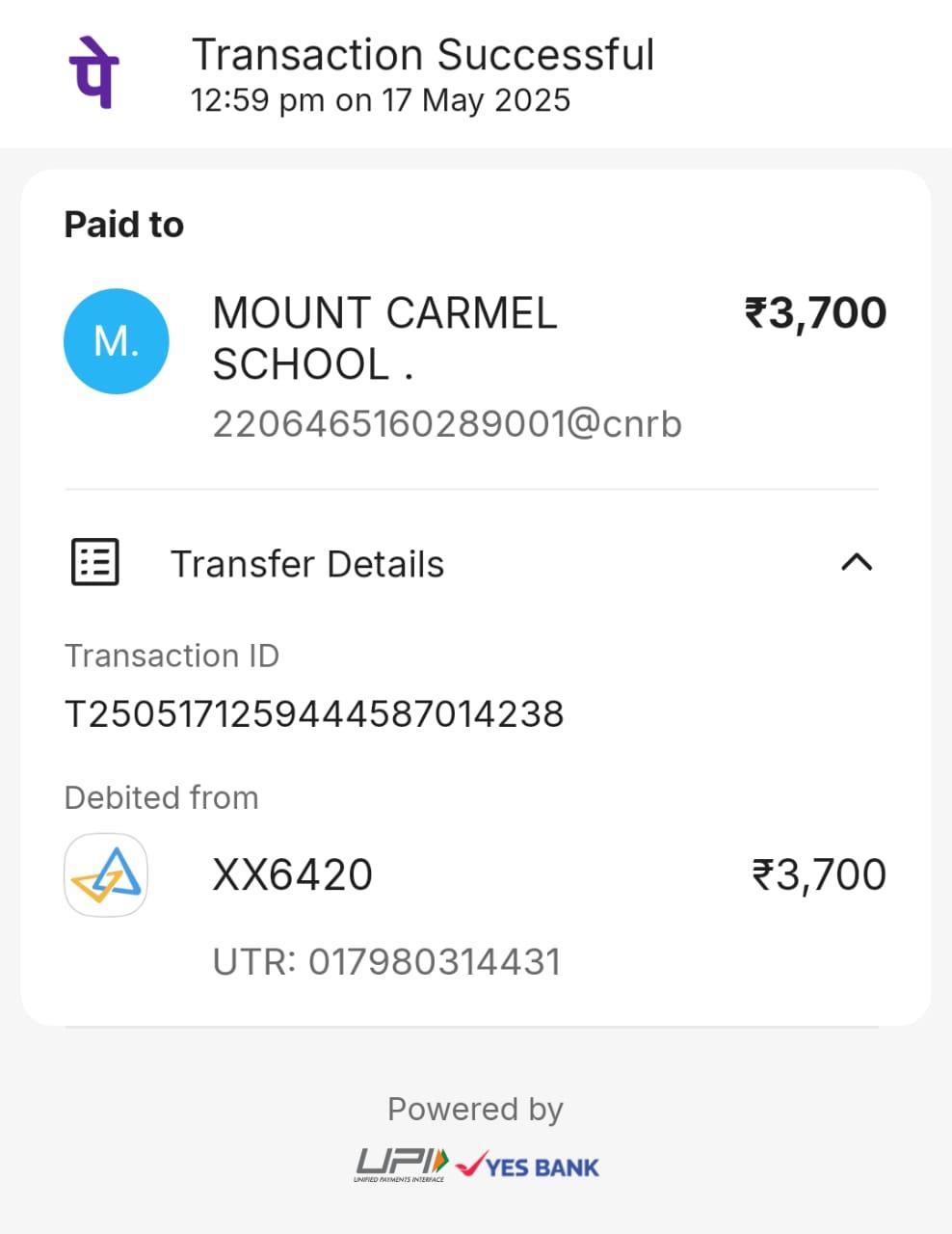Screen dimensions: 952x1234
Task: Collapse Transfer Details using the chevron
Action: tap(857, 562)
